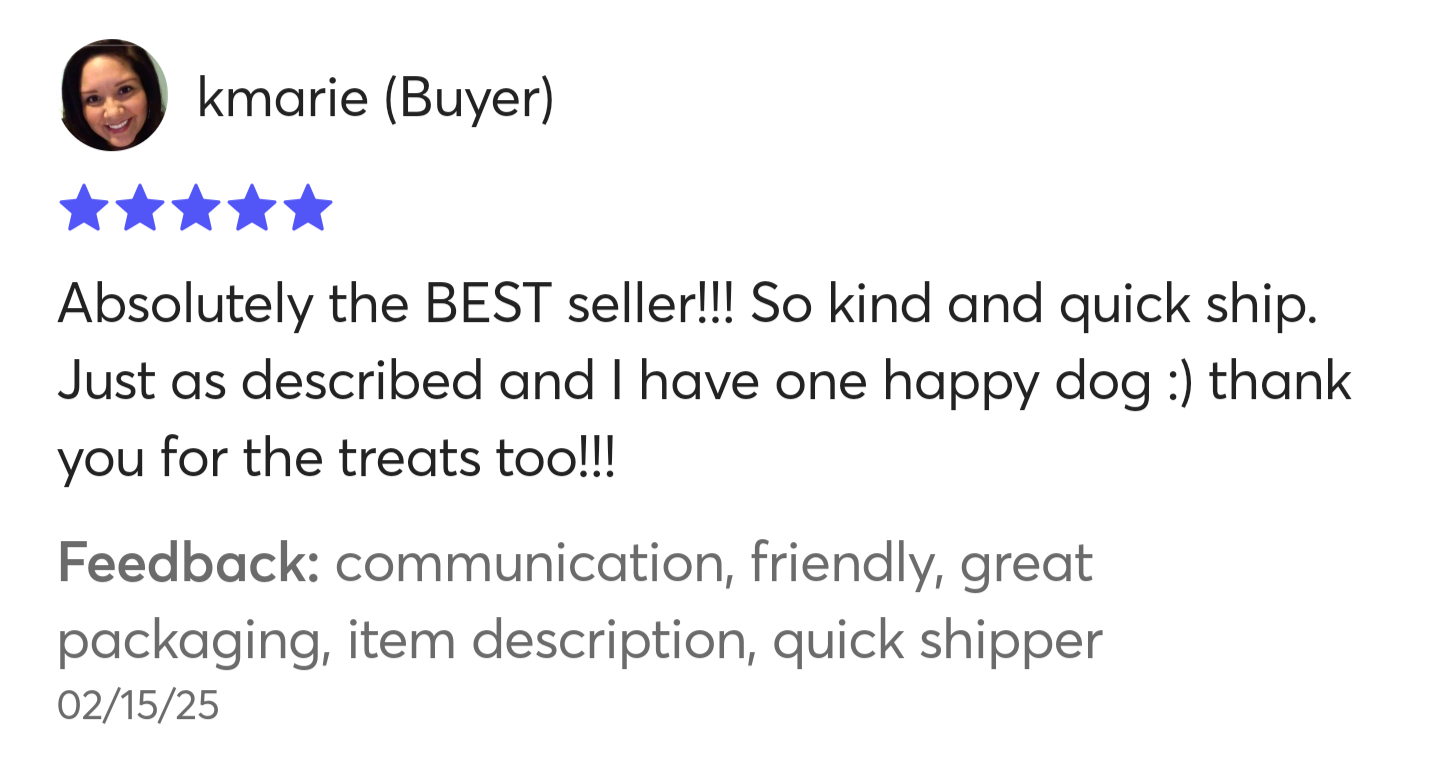Click 'you for the treats too!!!' line
The height and width of the screenshot is (766, 1440).
[x=337, y=460]
